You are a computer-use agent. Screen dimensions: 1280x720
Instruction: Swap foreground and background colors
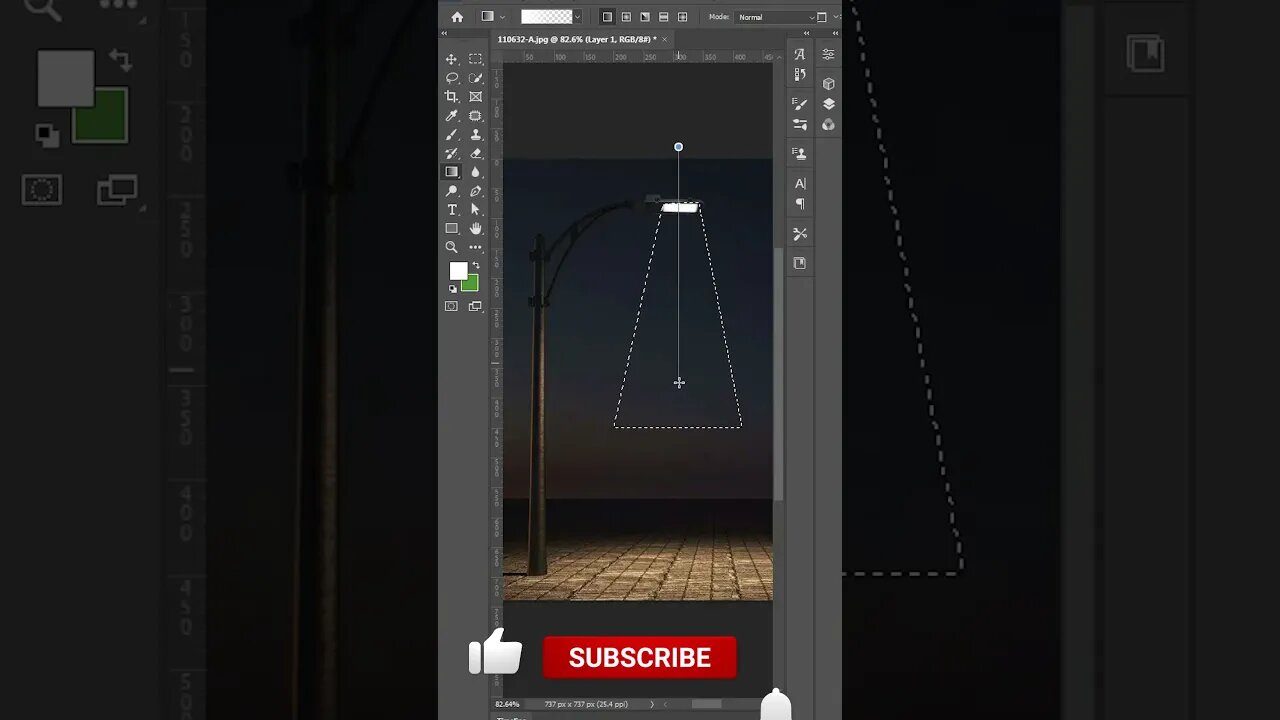[x=476, y=265]
